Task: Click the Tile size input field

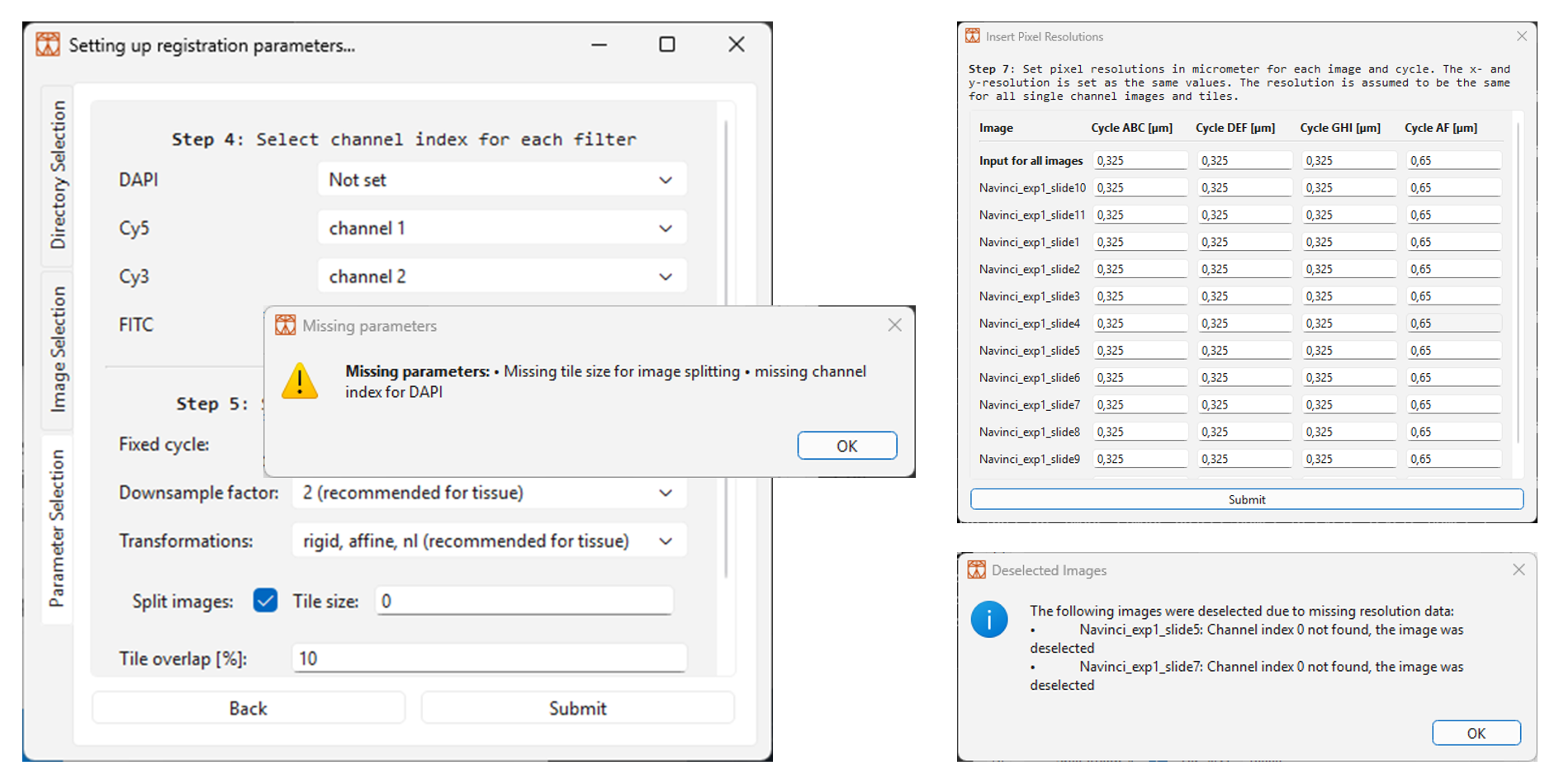Action: [x=524, y=601]
